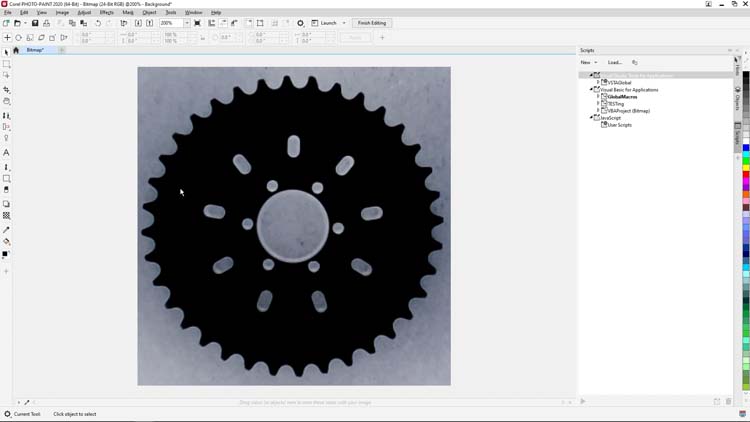Expand the TESTing tree node
Screen dimensions: 750x422
(598, 103)
